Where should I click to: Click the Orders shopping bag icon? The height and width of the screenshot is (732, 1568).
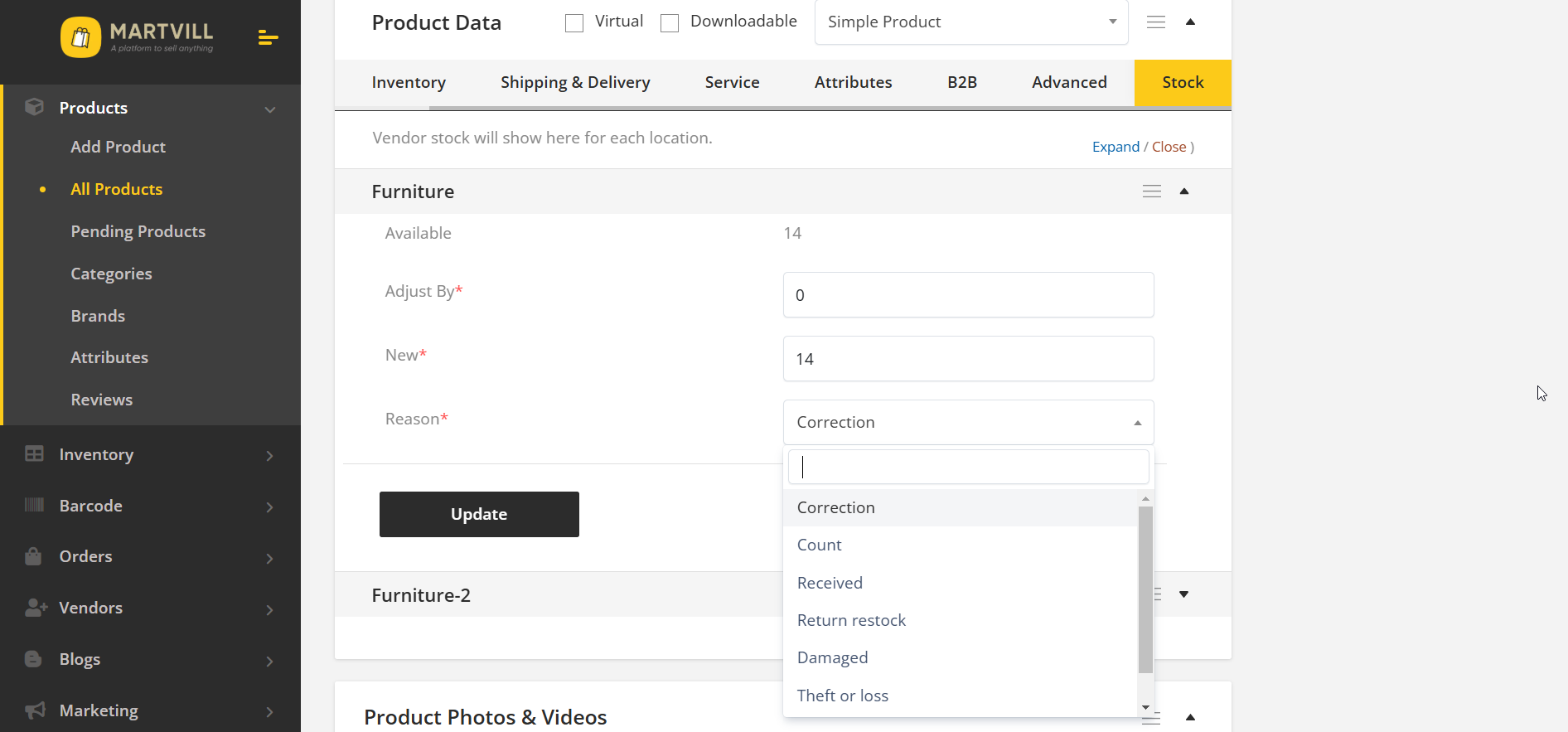34,556
